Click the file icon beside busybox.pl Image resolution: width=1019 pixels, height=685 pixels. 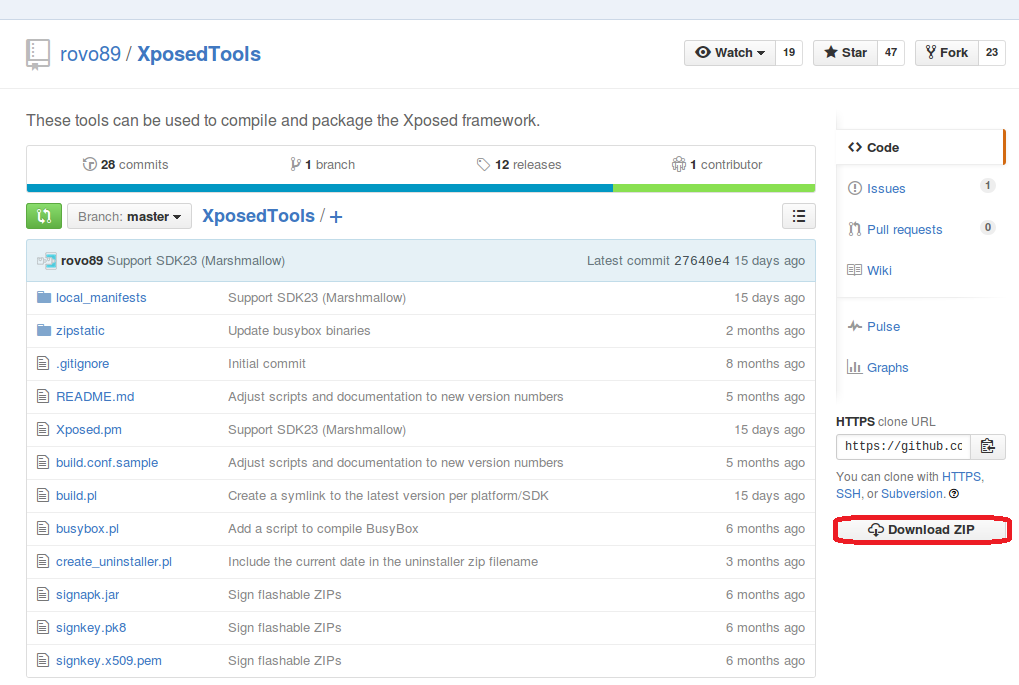tap(43, 528)
